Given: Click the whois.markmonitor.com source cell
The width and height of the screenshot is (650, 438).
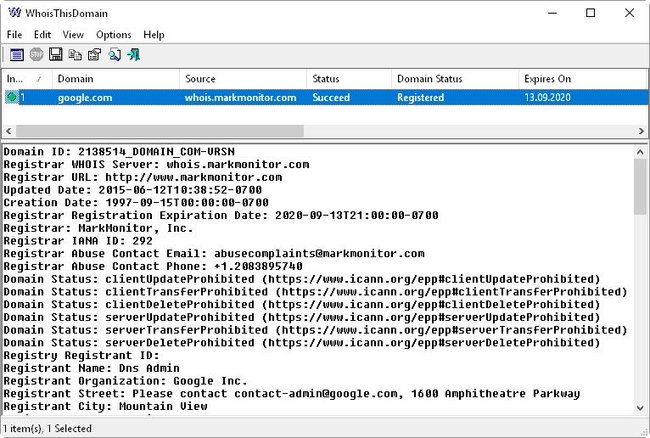Looking at the screenshot, I should pos(240,98).
